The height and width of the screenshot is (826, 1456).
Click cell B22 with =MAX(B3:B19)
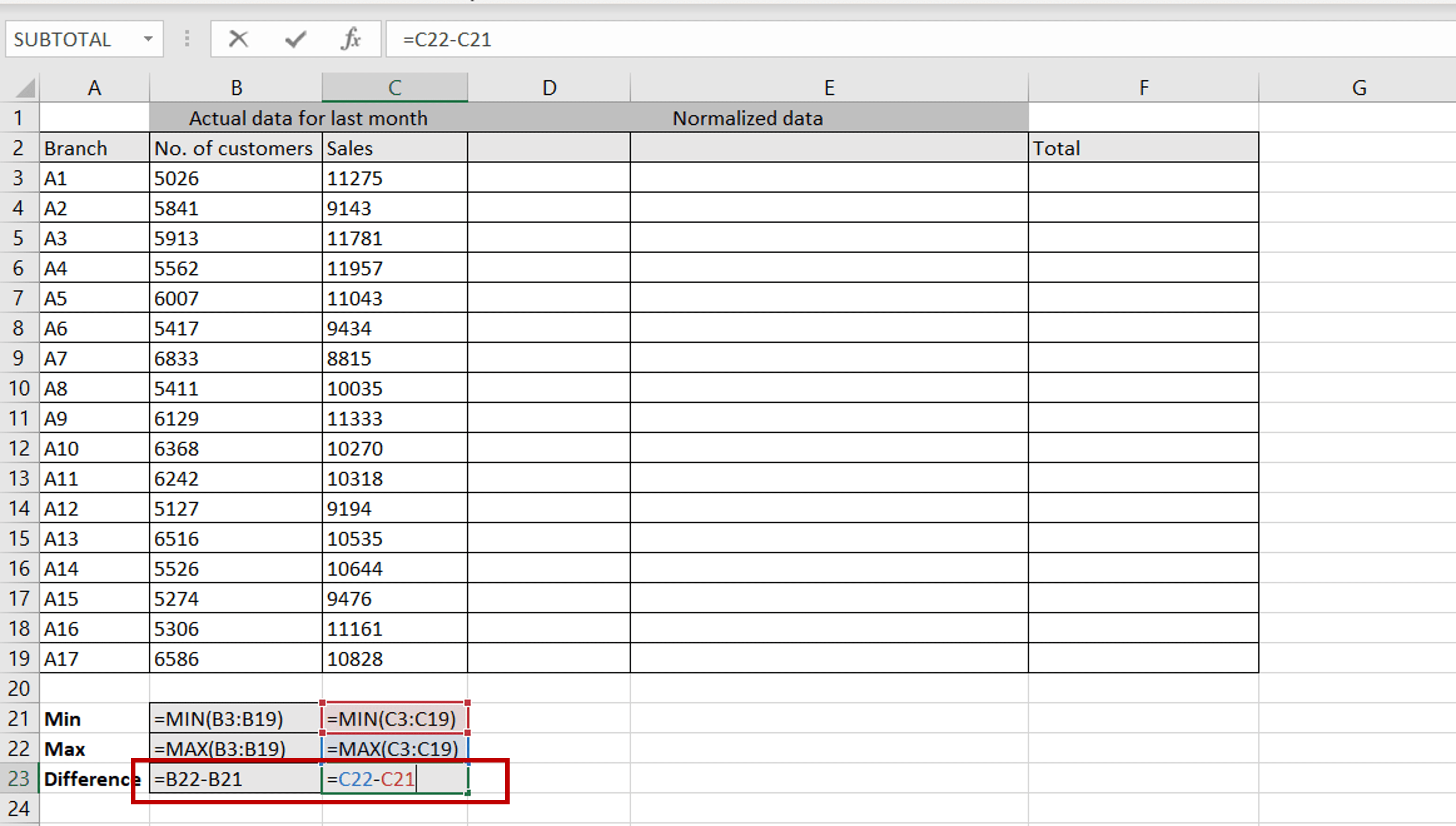tap(235, 748)
